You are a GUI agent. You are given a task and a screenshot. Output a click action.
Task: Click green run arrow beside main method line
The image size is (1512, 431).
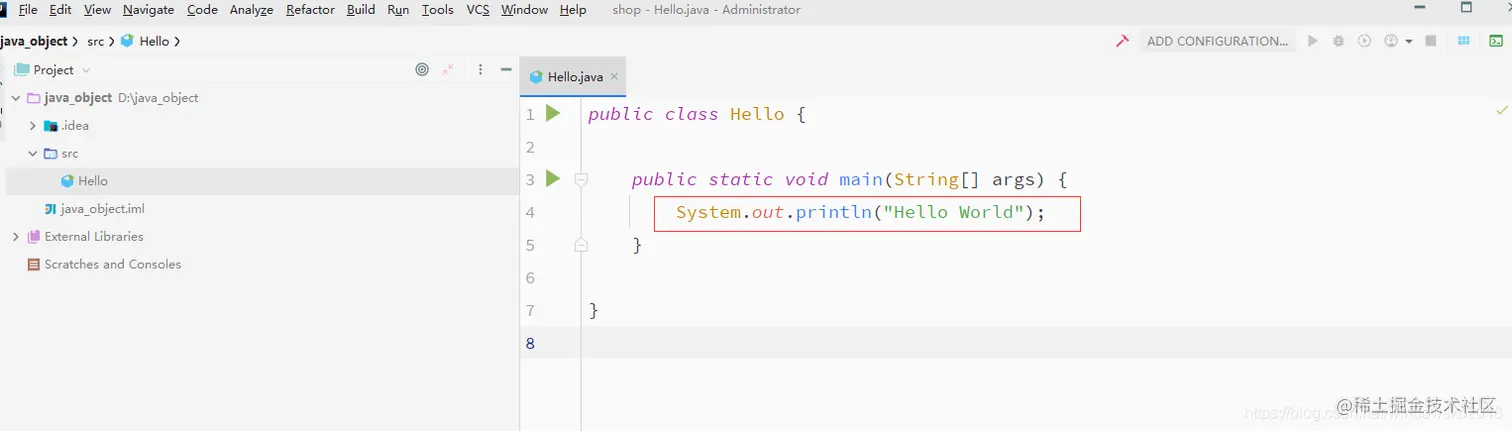point(553,179)
